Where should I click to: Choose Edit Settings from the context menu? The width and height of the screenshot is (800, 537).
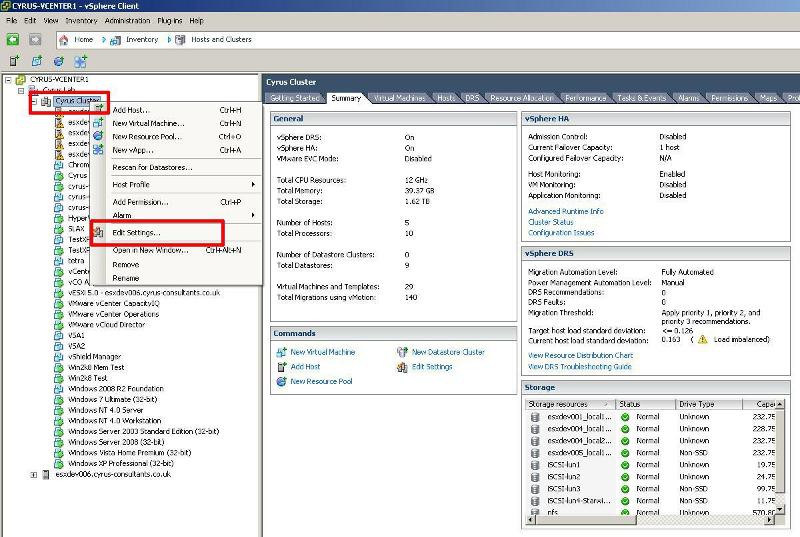(136, 233)
